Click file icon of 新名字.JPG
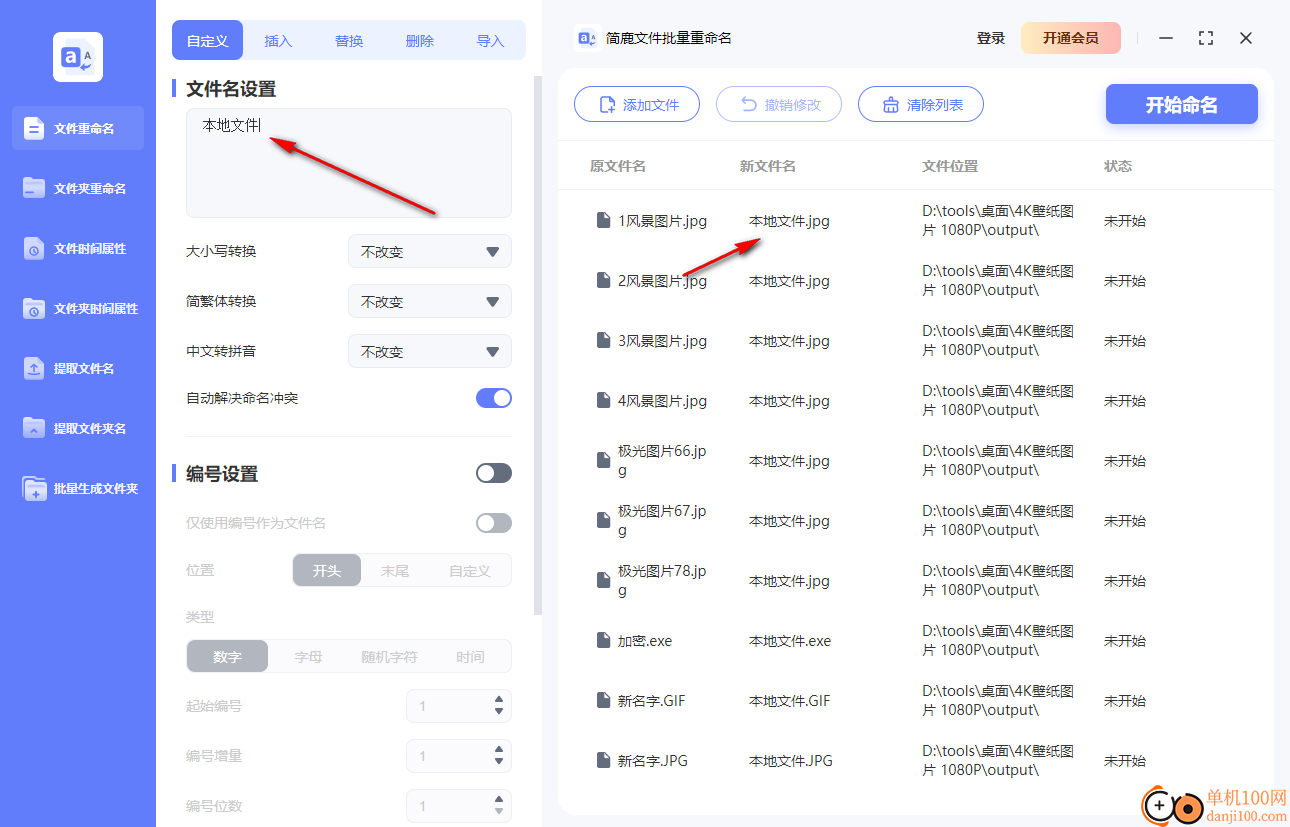Image resolution: width=1290 pixels, height=827 pixels. (x=603, y=760)
